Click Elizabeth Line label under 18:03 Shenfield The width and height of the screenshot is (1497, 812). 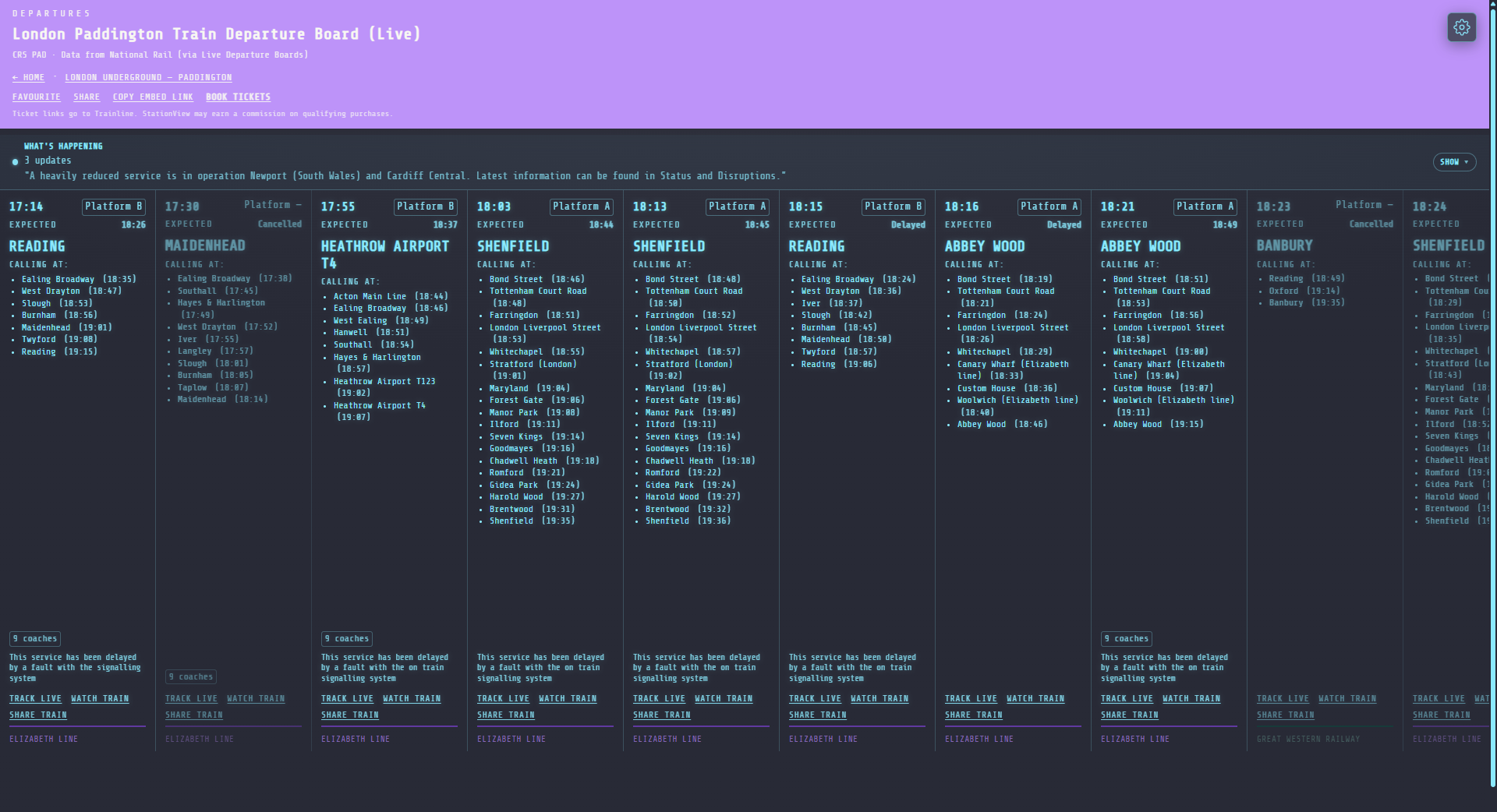coord(511,739)
